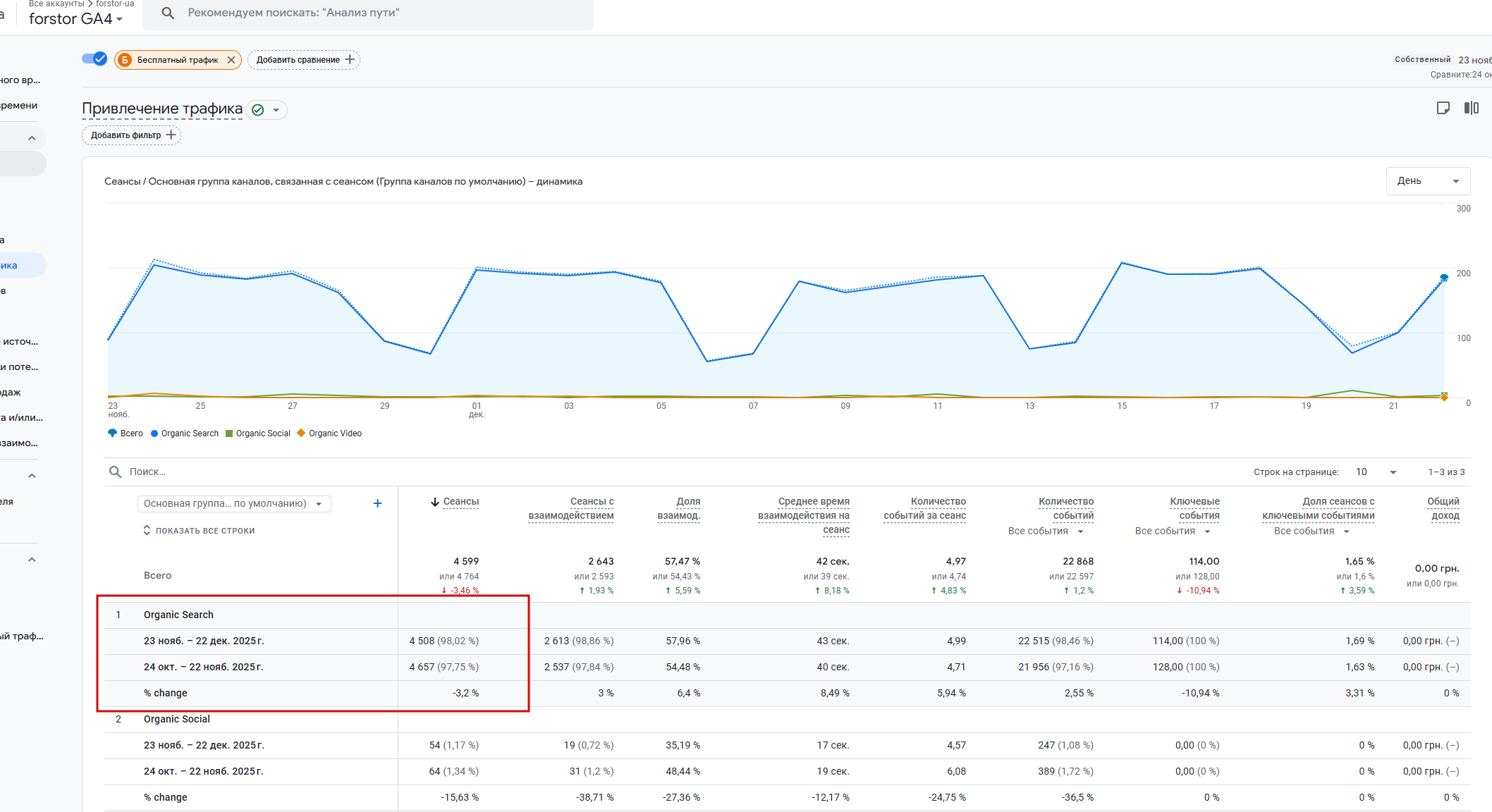Toggle the Organic Search legend item
Viewport: 1492px width, 812px height.
click(x=185, y=433)
